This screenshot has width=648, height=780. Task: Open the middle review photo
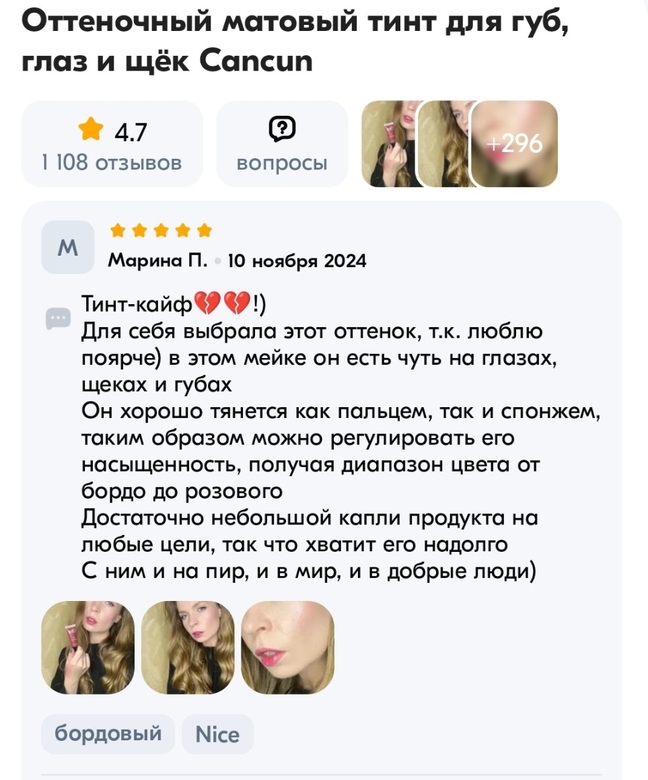click(x=187, y=647)
